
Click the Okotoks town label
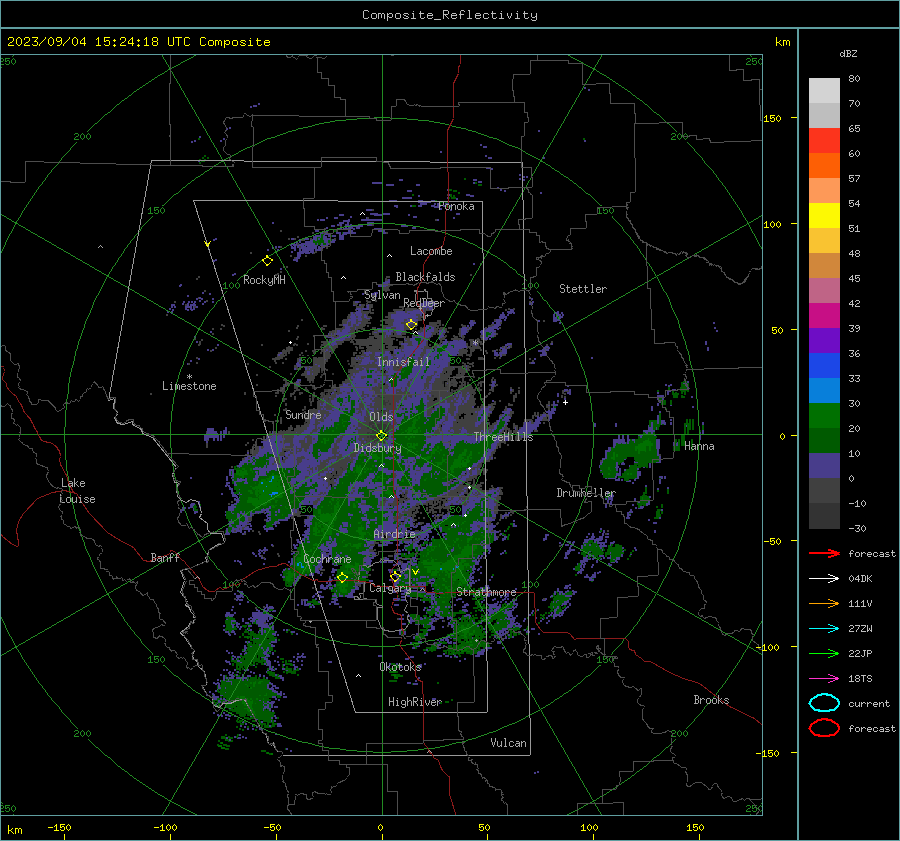point(400,667)
